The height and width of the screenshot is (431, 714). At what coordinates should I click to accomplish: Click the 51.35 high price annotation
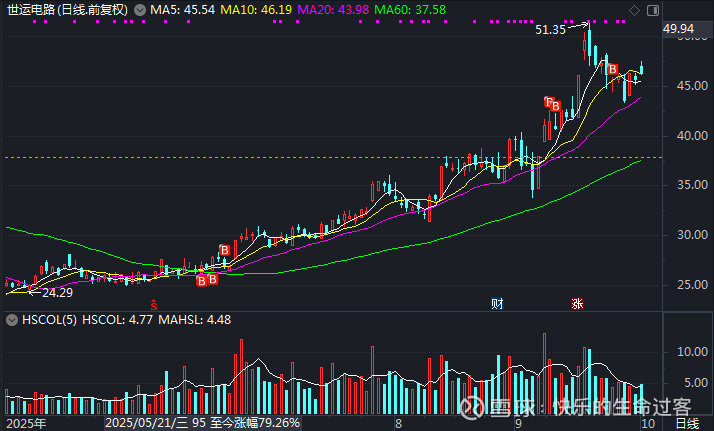pyautogui.click(x=550, y=30)
